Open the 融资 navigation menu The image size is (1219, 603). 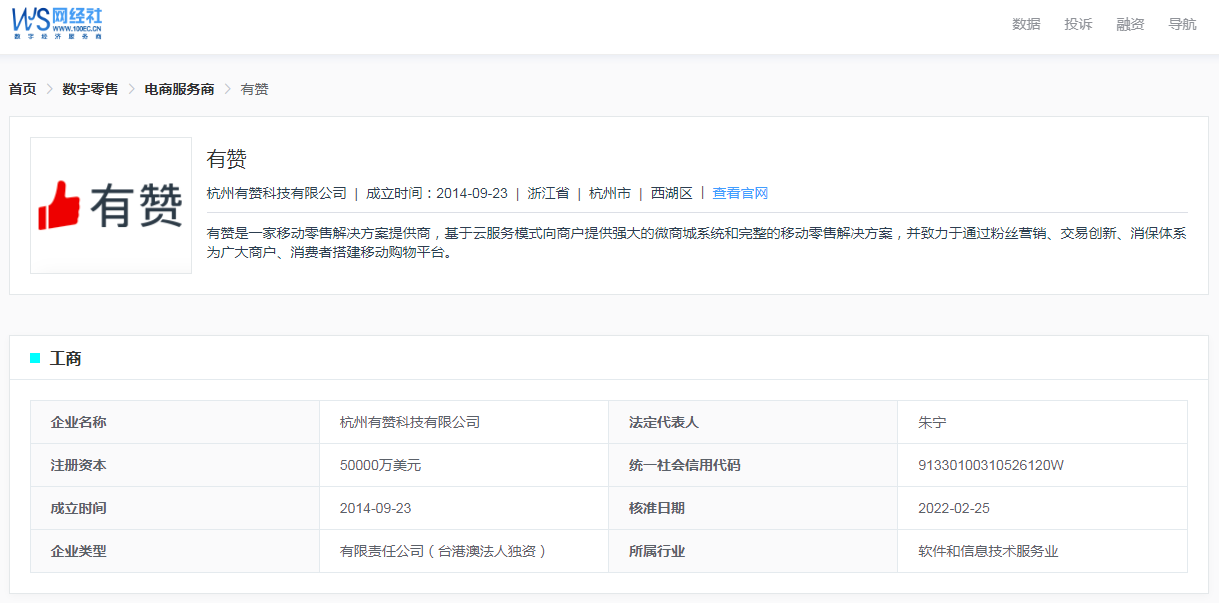pyautogui.click(x=1130, y=24)
